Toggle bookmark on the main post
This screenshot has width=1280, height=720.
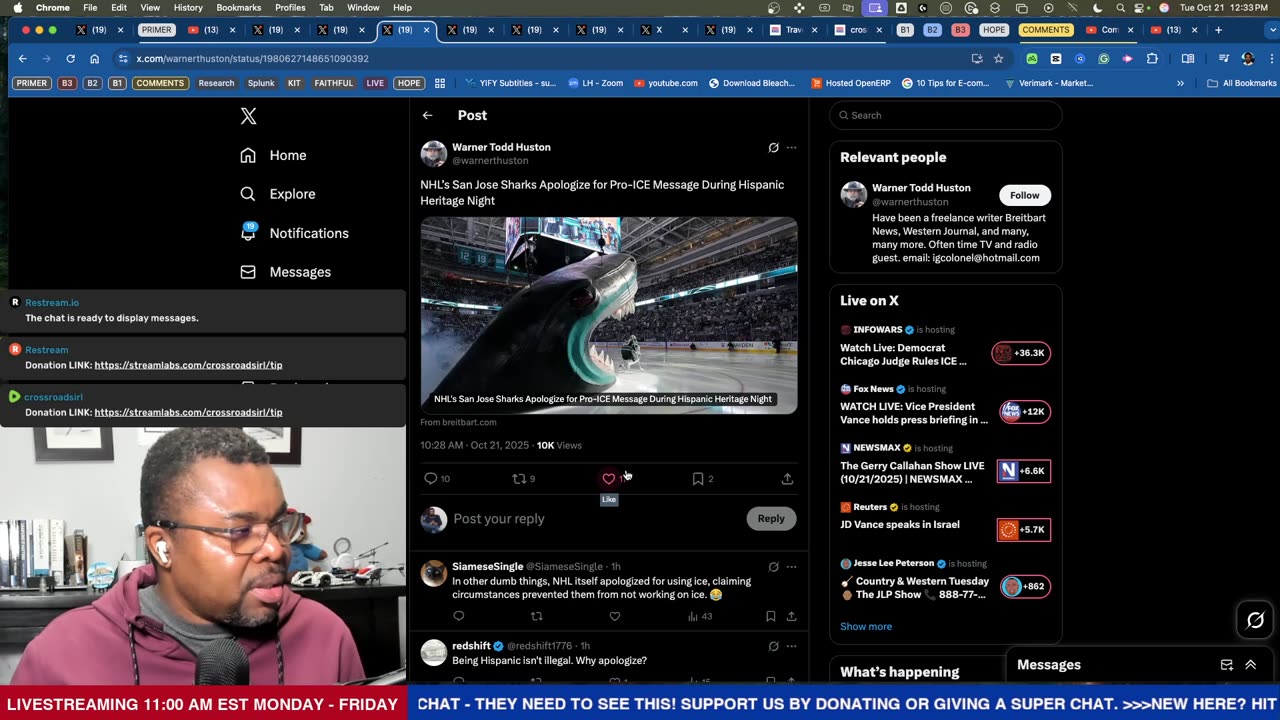698,479
